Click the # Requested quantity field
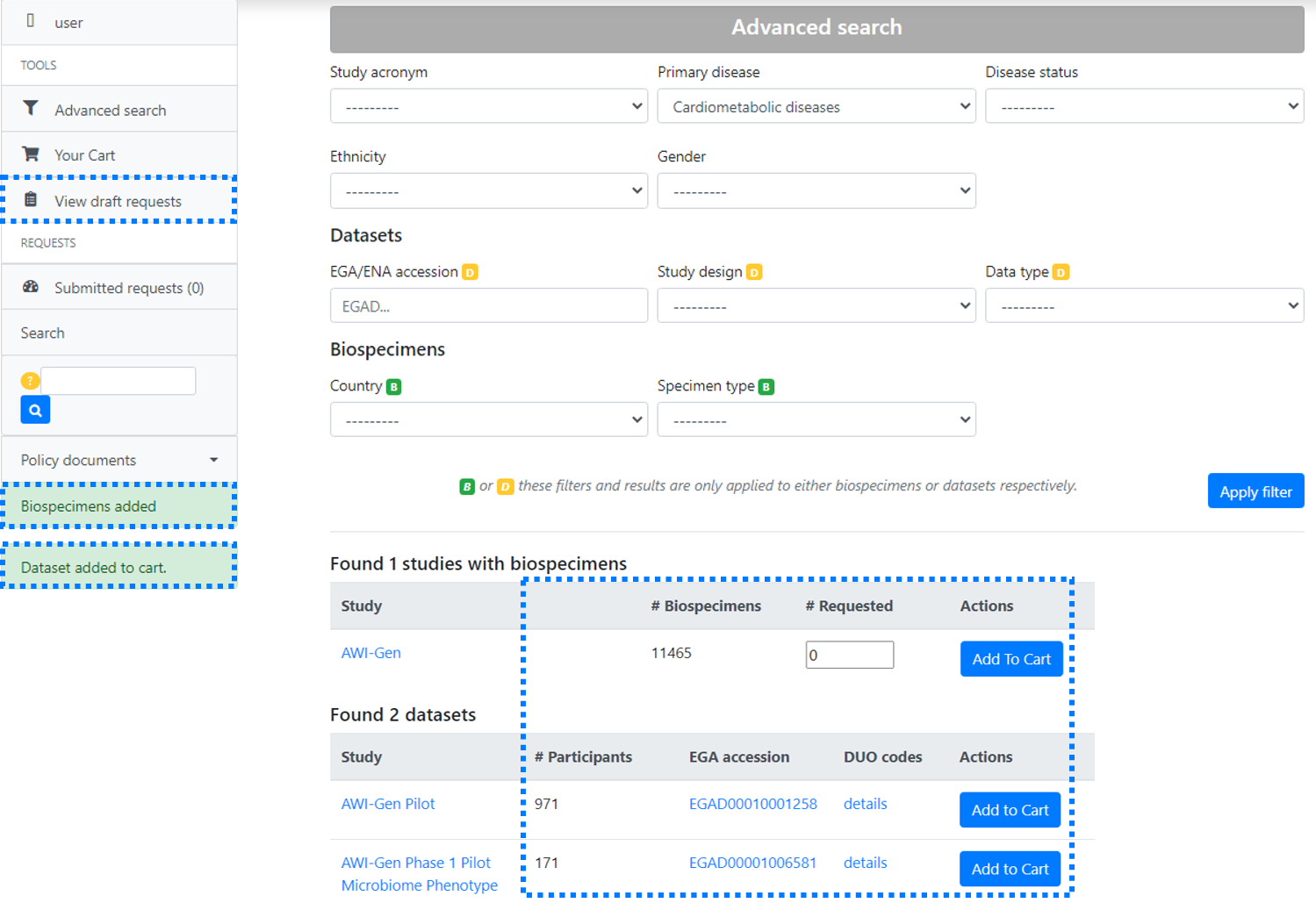Viewport: 1316px width, 903px height. coord(850,655)
